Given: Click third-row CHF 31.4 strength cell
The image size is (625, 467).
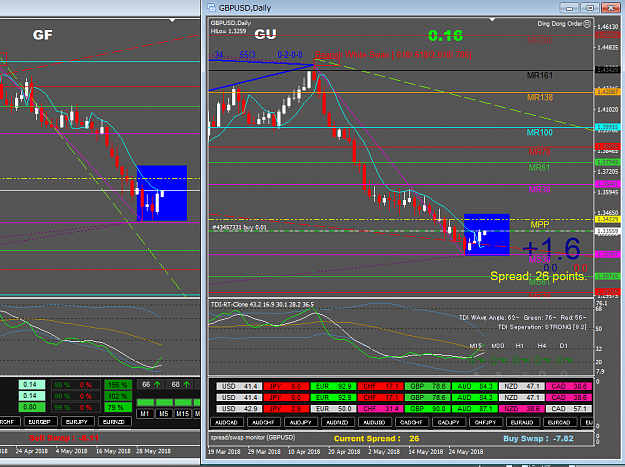Looking at the screenshot, I should 380,409.
